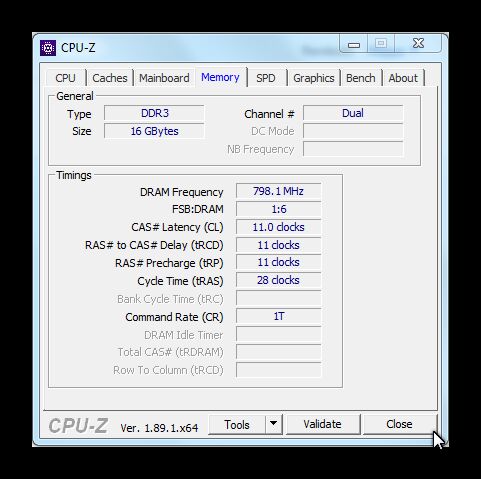Go to the Bench tab
The height and width of the screenshot is (479, 481).
361,78
